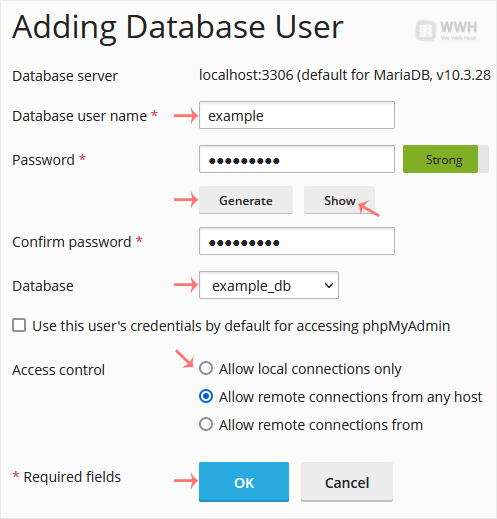Enable phpMyAdmin default credentials checkbox
The width and height of the screenshot is (497, 519).
click(19, 325)
